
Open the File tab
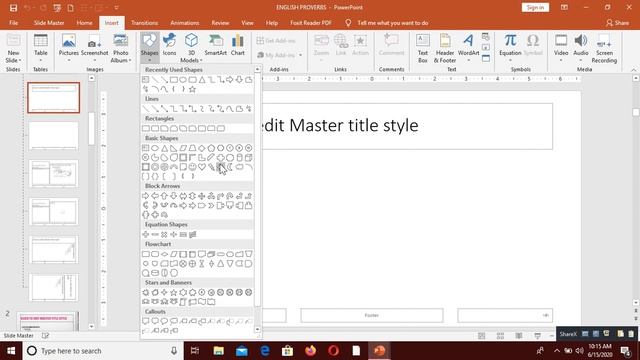pos(13,23)
